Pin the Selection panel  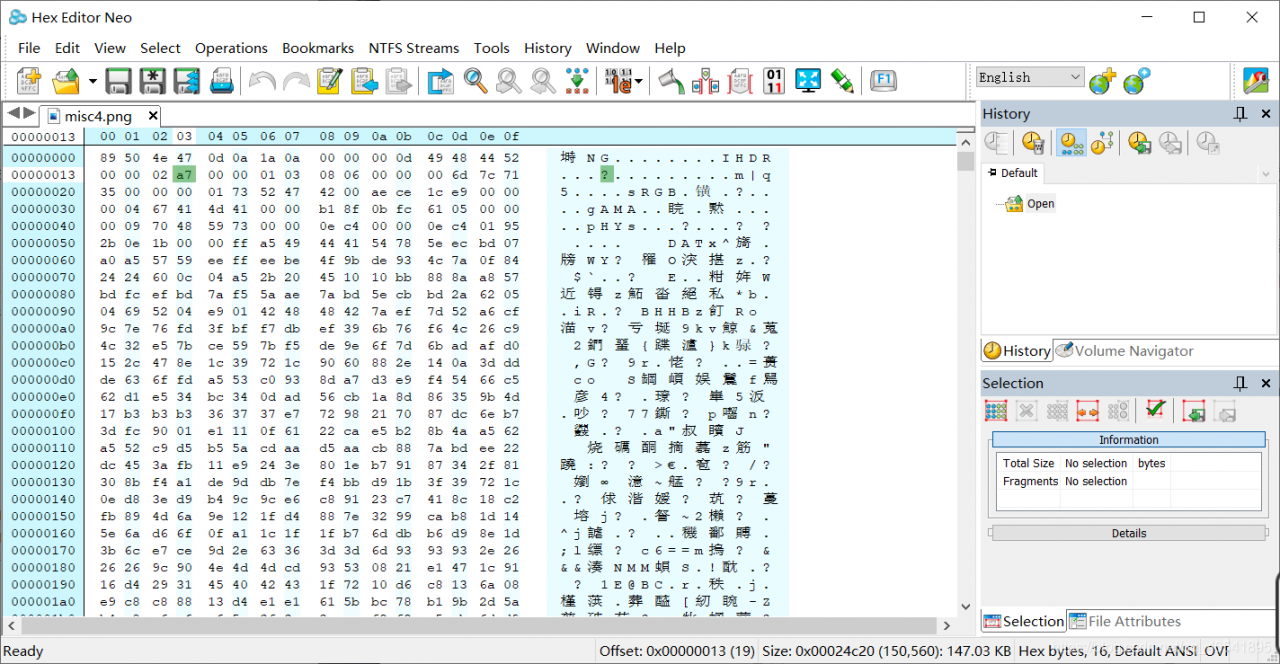1241,383
